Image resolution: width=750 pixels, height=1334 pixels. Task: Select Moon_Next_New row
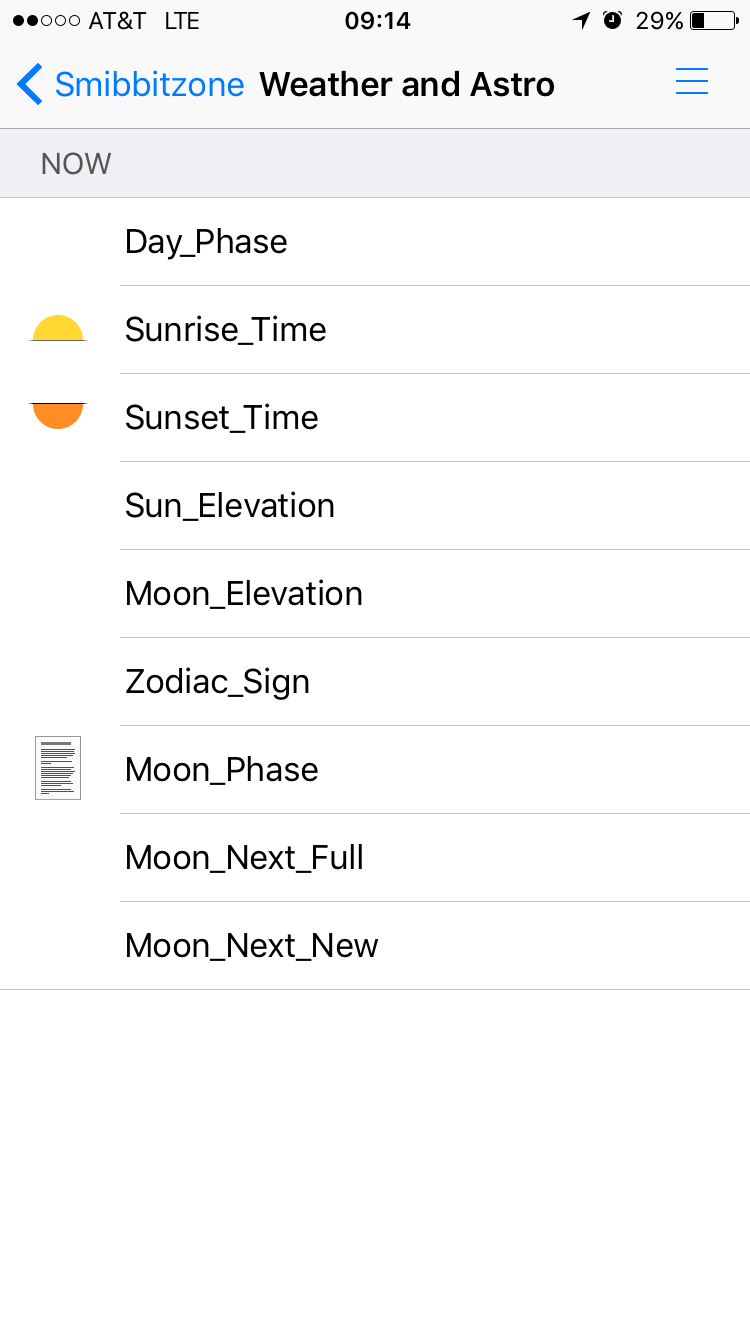252,946
